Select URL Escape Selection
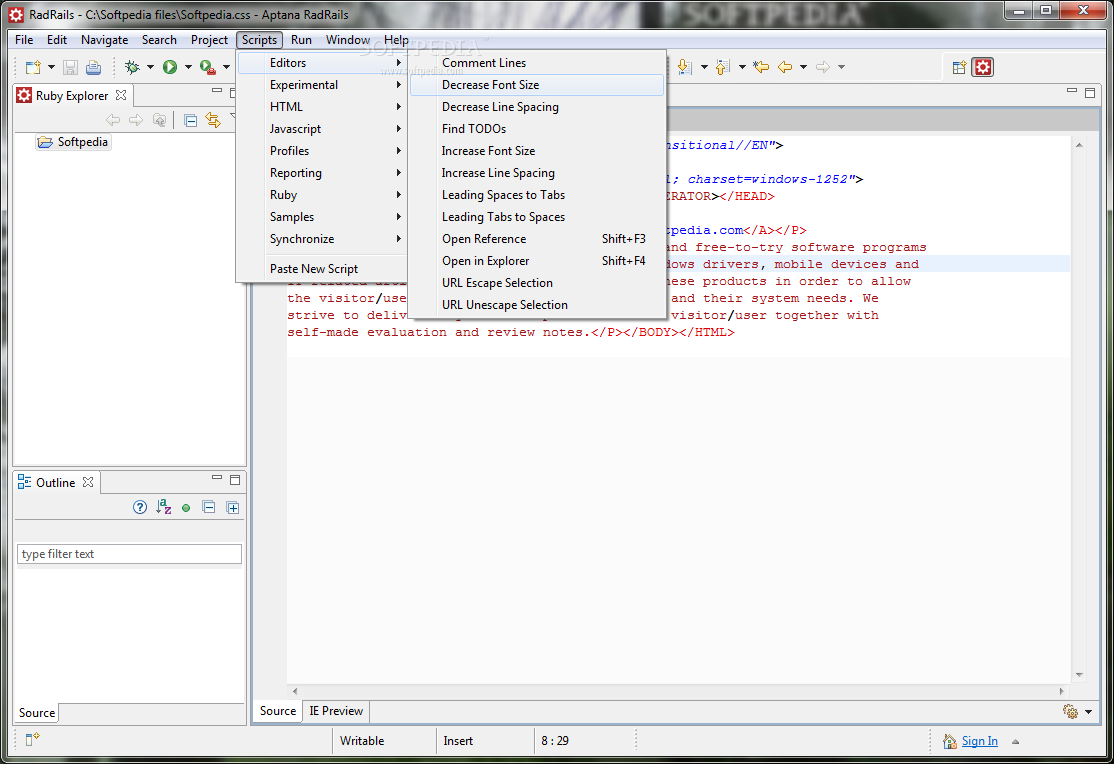Image resolution: width=1114 pixels, height=764 pixels. 537,283
